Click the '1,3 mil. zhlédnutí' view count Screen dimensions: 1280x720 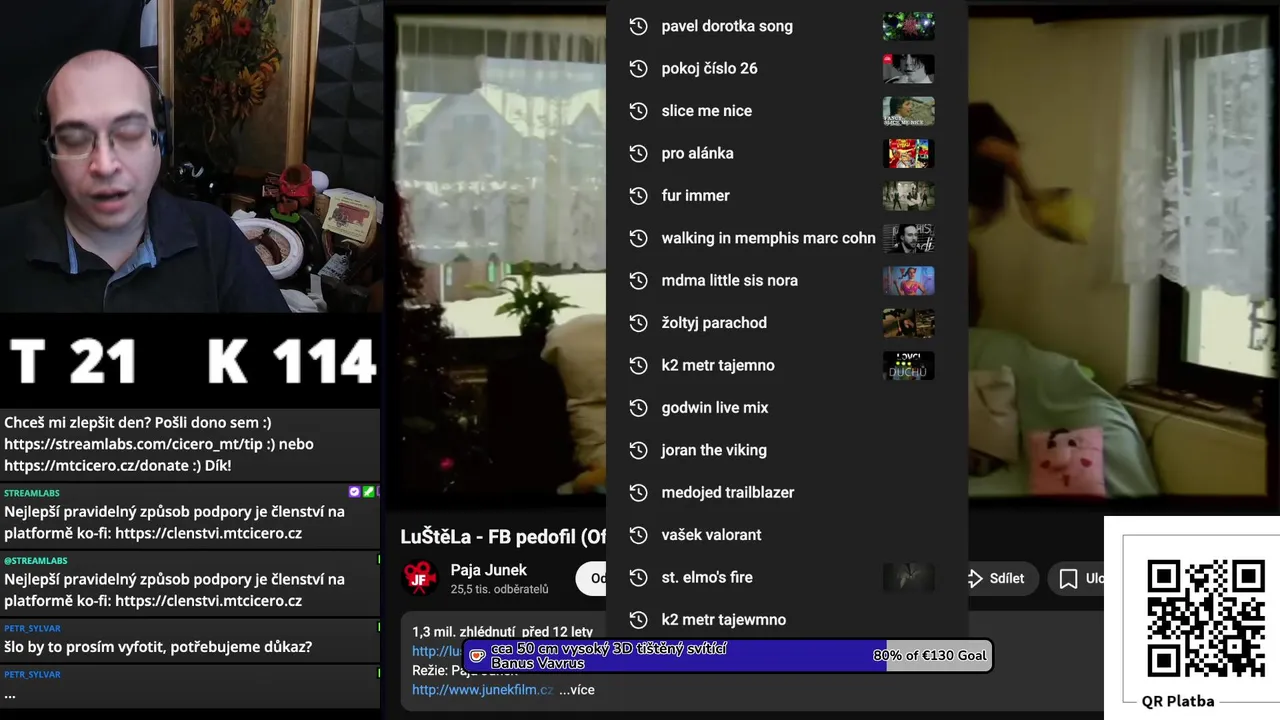click(464, 632)
